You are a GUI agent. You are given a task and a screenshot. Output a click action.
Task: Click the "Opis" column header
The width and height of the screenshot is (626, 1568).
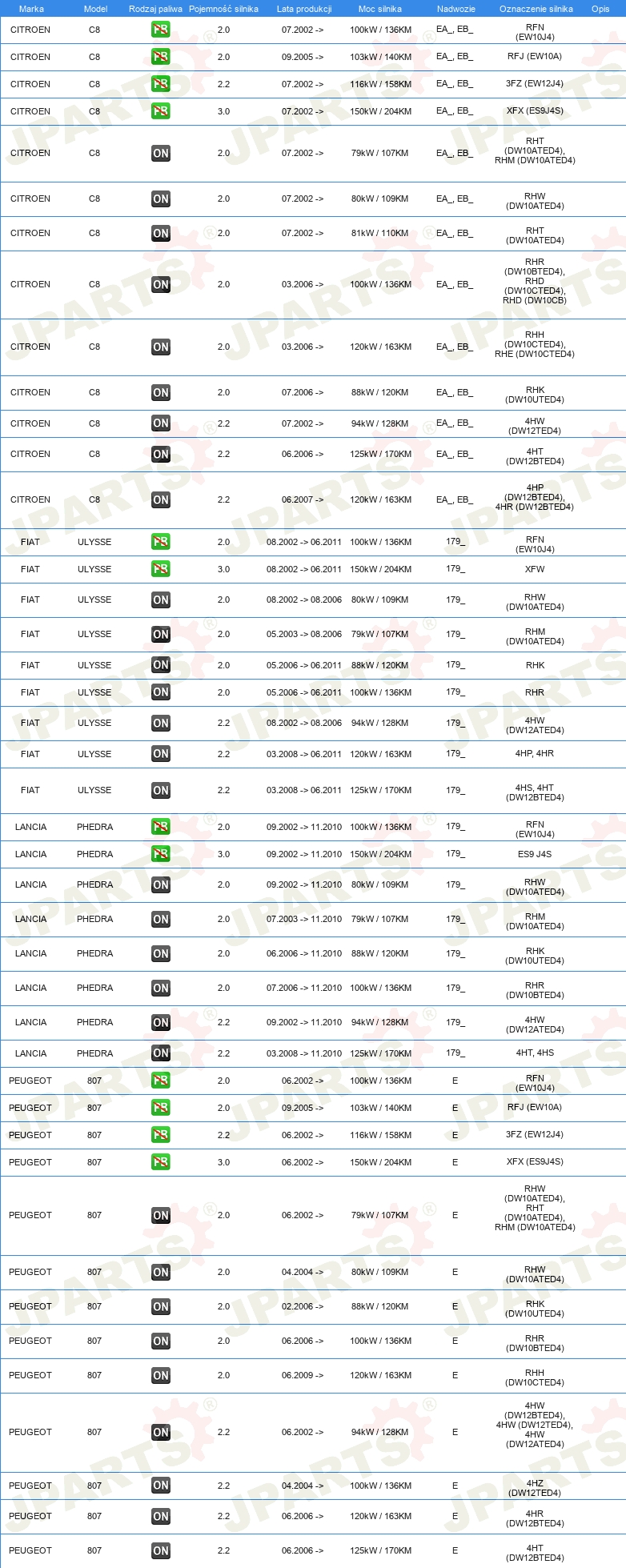[x=600, y=9]
